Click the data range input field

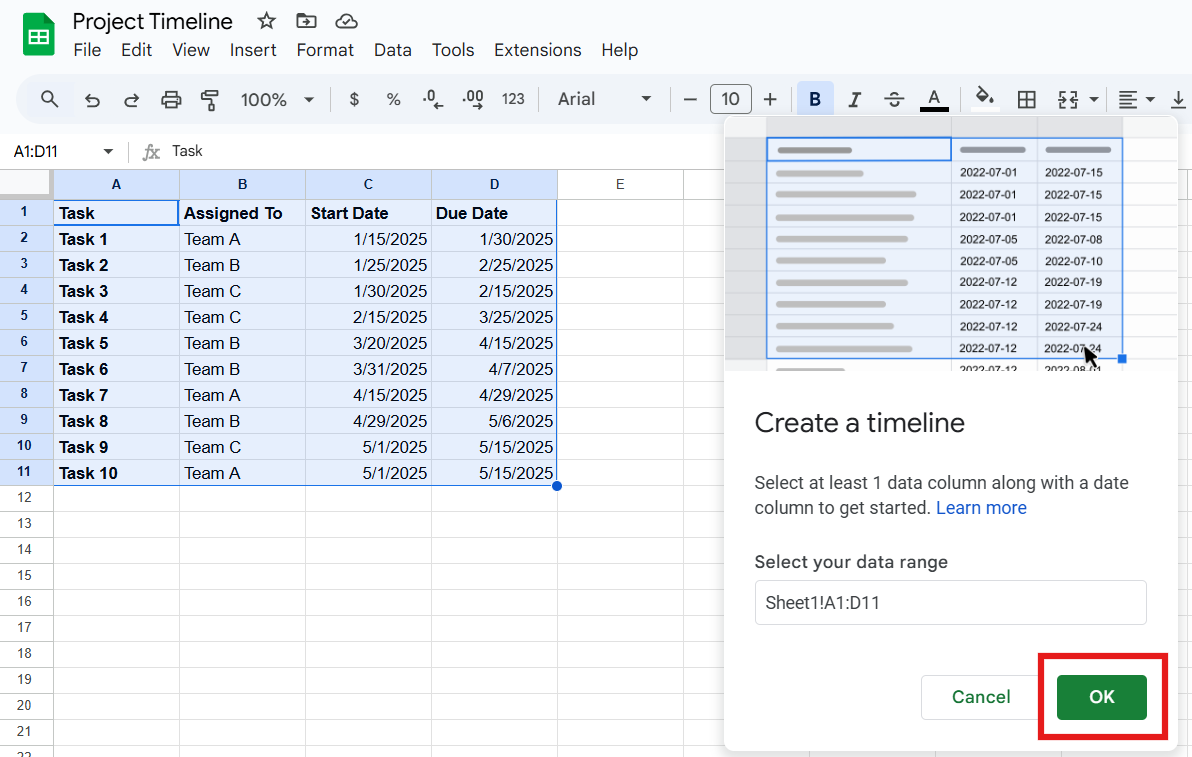pyautogui.click(x=950, y=603)
